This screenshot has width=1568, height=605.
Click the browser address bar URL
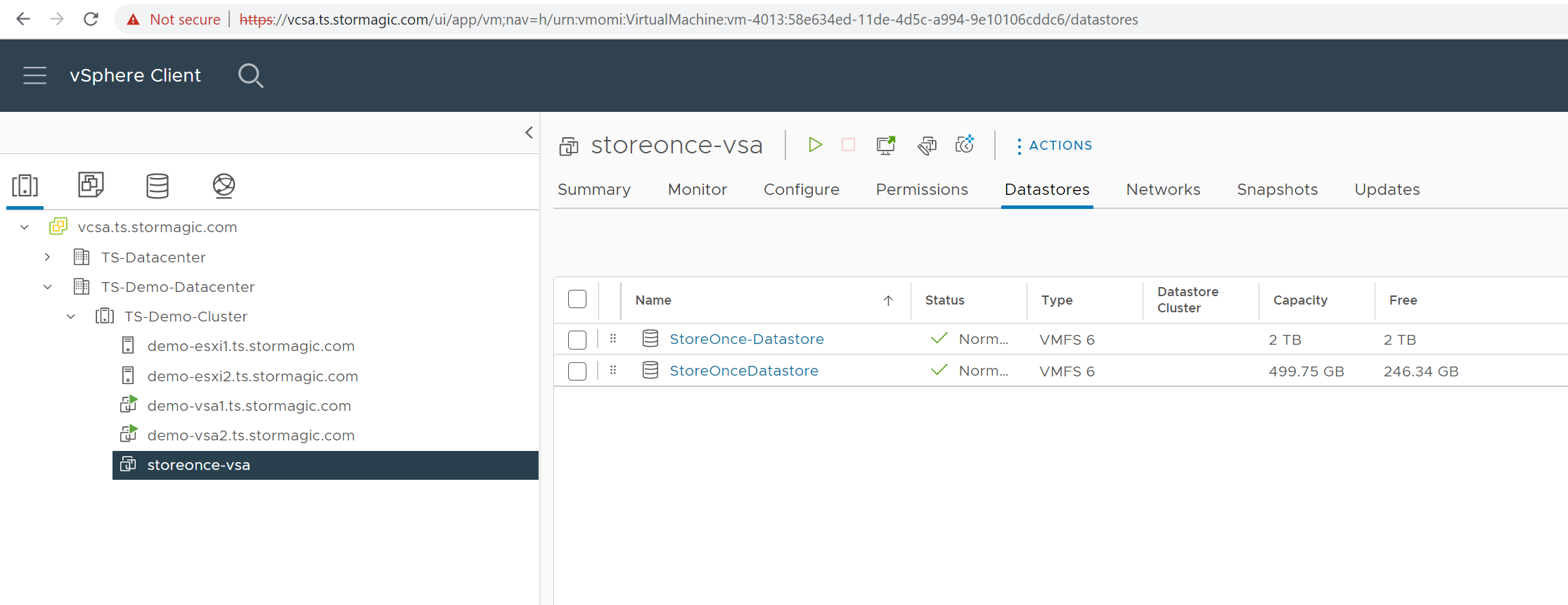[x=688, y=20]
